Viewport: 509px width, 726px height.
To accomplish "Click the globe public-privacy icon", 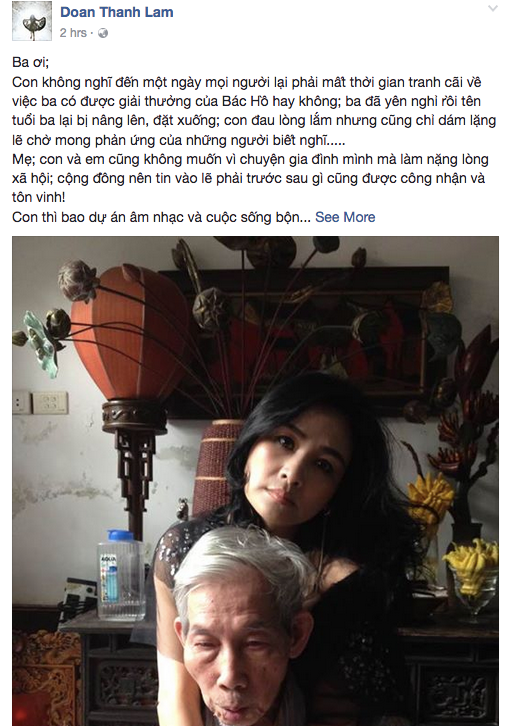I will [x=103, y=33].
